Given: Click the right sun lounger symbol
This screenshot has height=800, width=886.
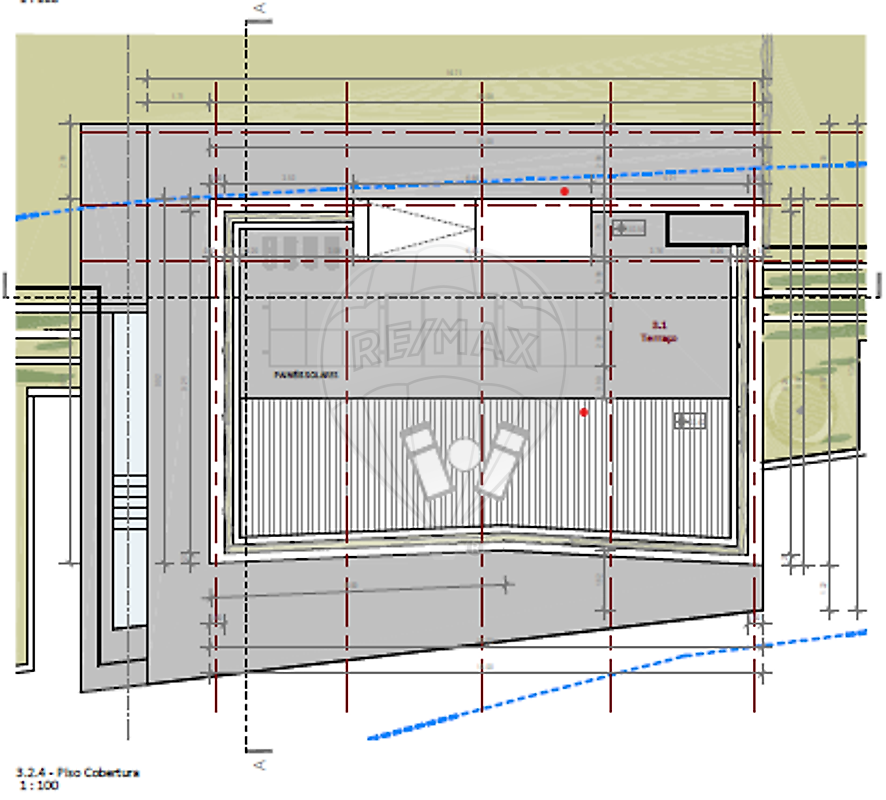Looking at the screenshot, I should (504, 460).
